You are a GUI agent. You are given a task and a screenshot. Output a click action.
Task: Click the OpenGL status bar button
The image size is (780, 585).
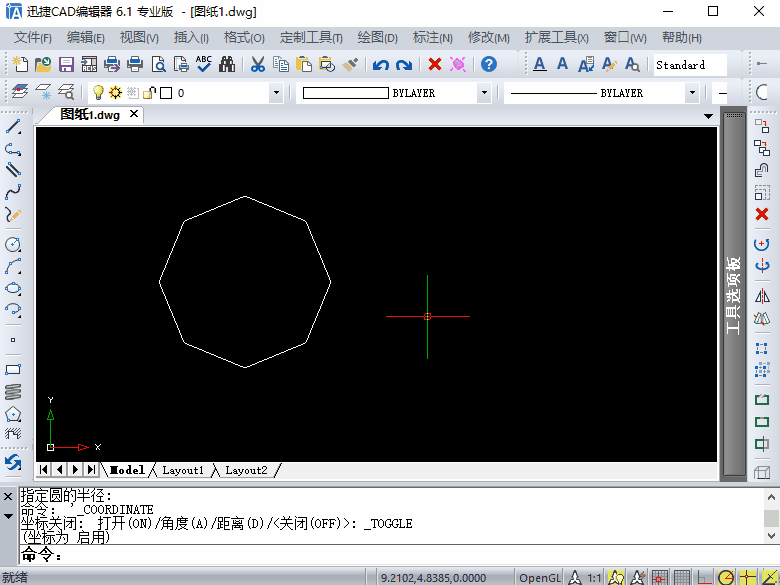point(540,578)
